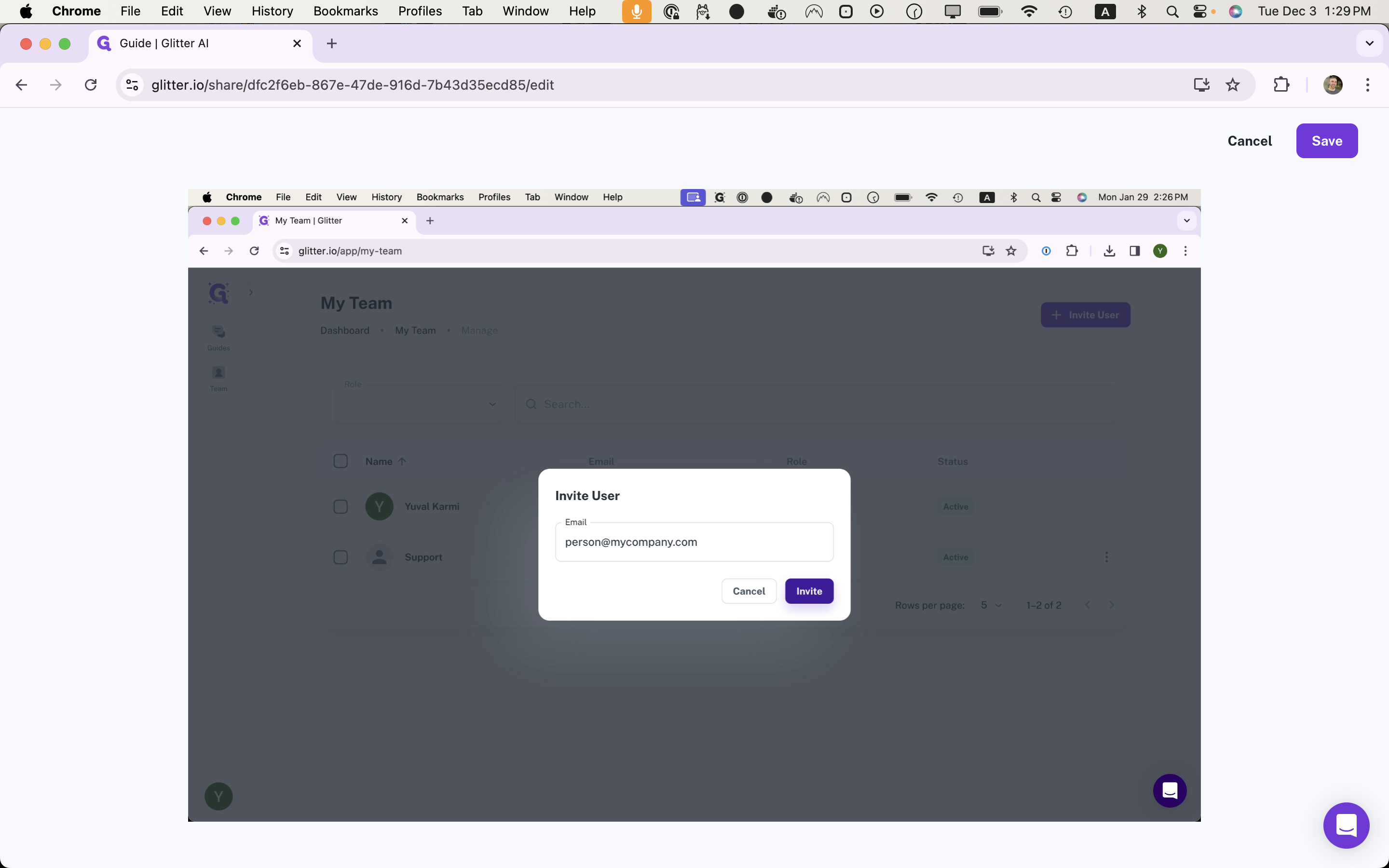Select the Guide | Glitter AI tab
This screenshot has height=868, width=1389.
pyautogui.click(x=201, y=43)
